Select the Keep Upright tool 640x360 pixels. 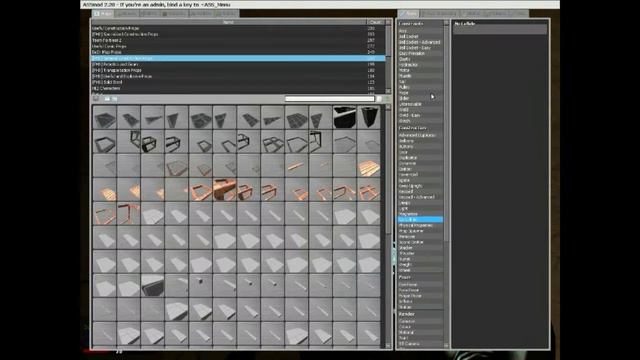[420, 186]
